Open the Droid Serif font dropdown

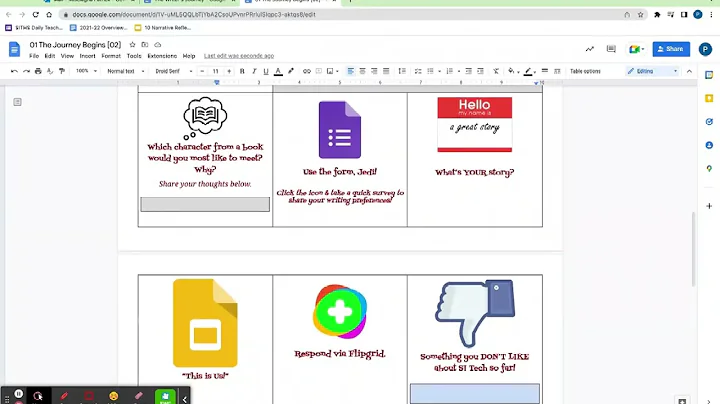174,71
